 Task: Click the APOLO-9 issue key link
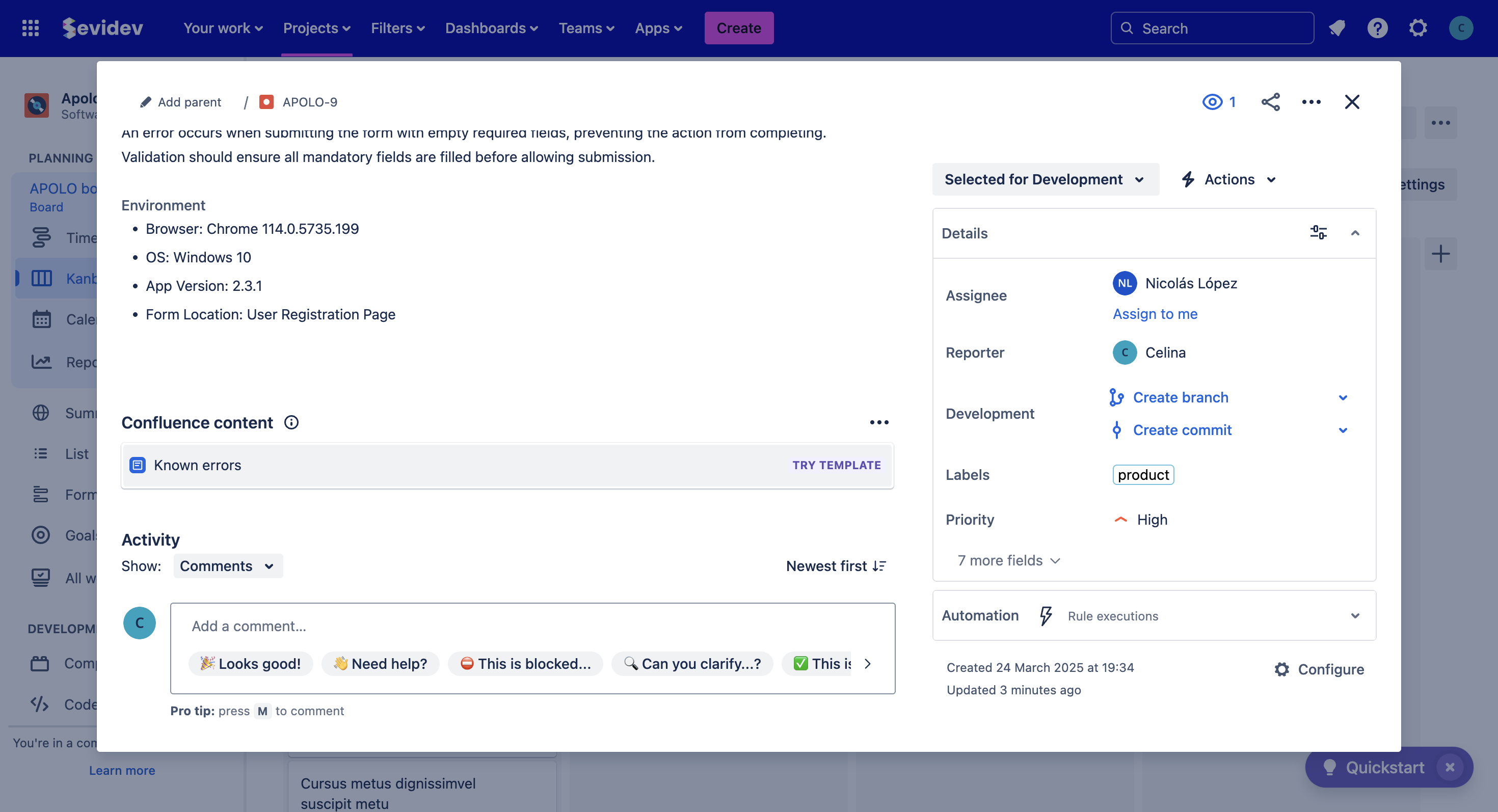[x=310, y=102]
